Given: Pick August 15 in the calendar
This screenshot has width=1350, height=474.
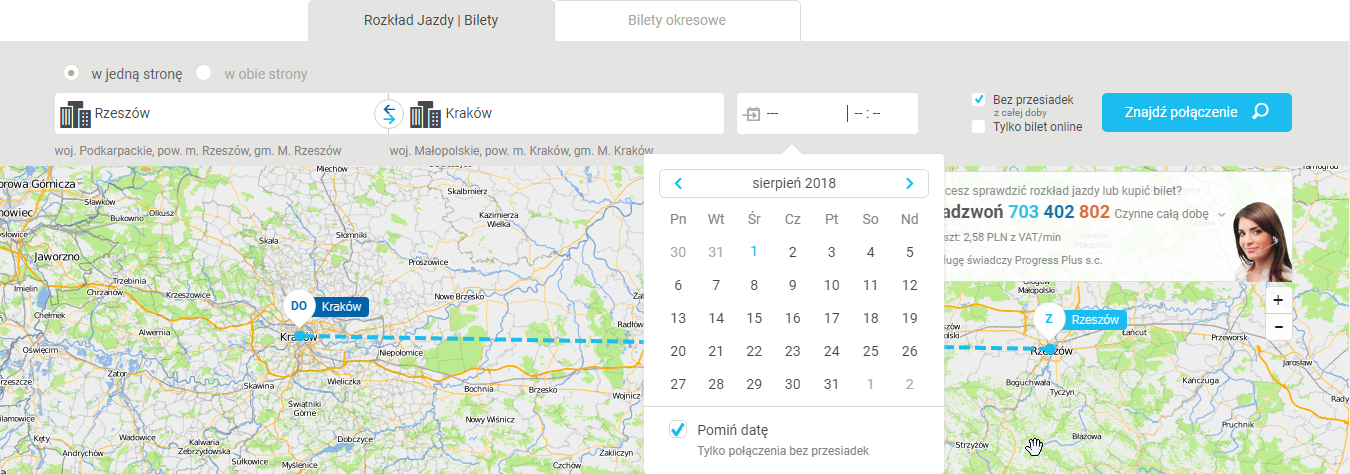Looking at the screenshot, I should point(754,318).
